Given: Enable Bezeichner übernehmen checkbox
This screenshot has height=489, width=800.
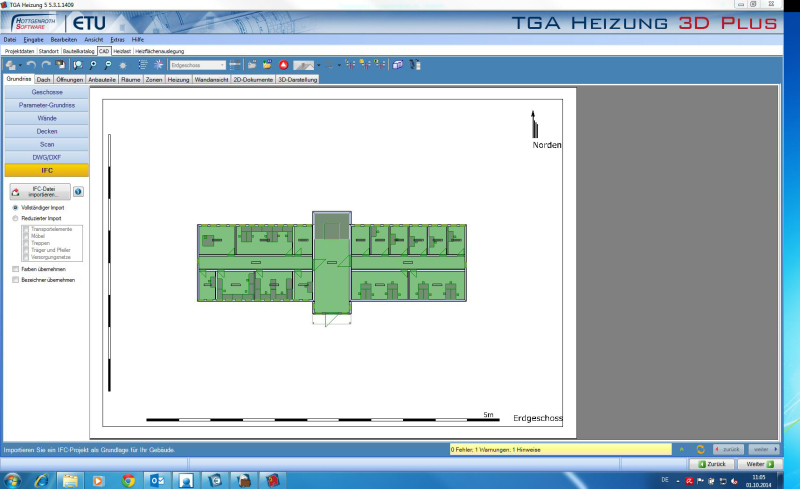Looking at the screenshot, I should [x=15, y=280].
